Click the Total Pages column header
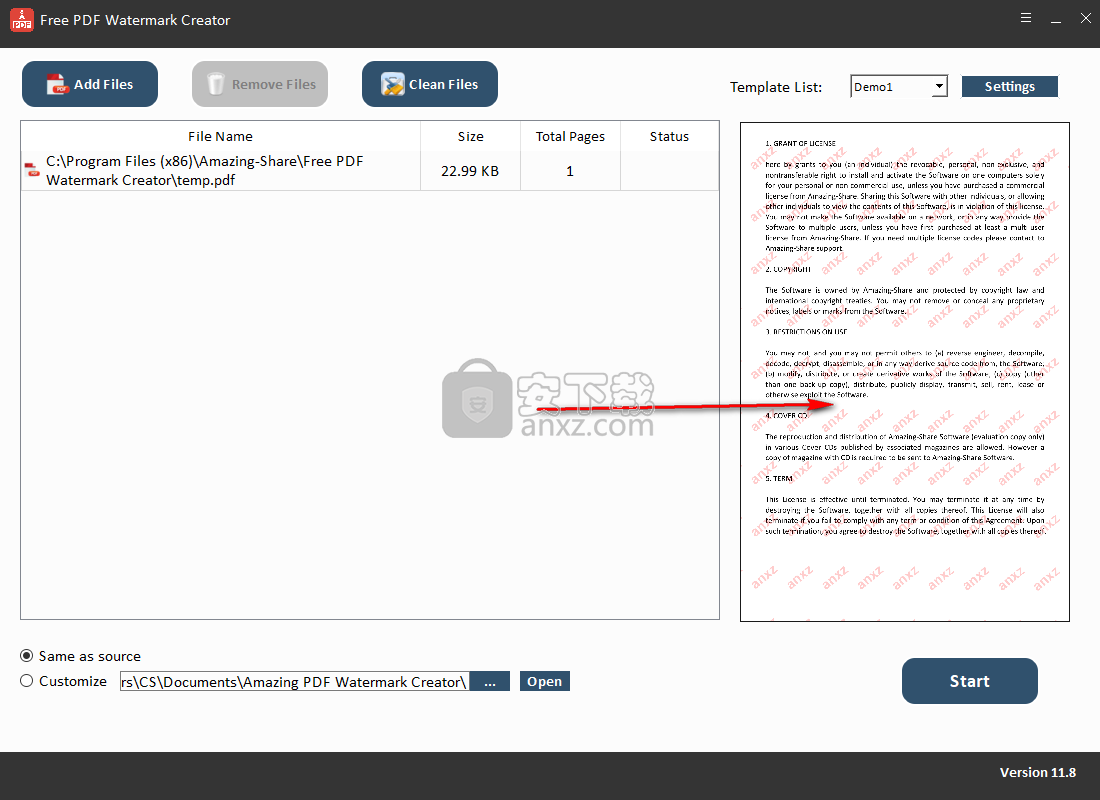The image size is (1100, 800). tap(570, 136)
